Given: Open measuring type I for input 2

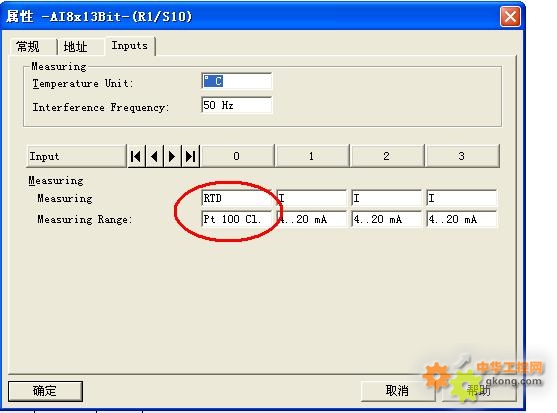Looking at the screenshot, I should (x=386, y=198).
